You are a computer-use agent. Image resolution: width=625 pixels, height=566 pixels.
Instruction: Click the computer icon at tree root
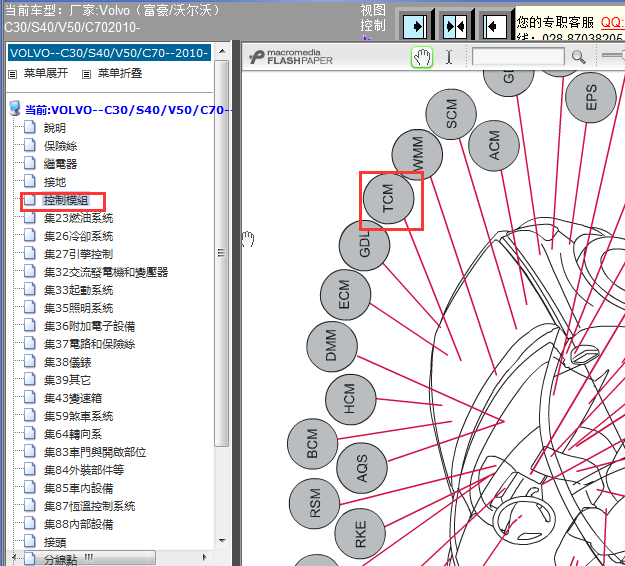coord(15,108)
